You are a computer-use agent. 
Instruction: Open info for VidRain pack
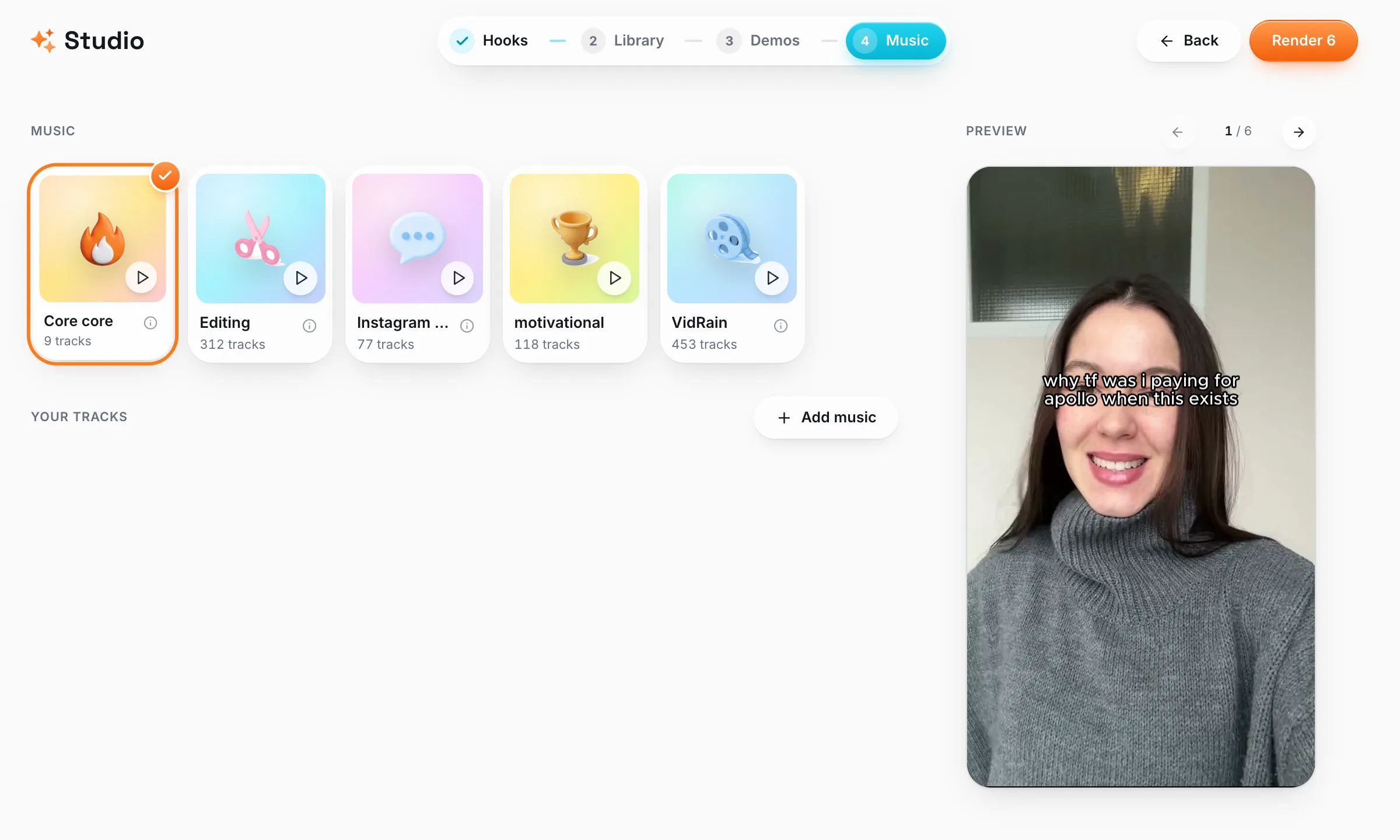tap(781, 325)
